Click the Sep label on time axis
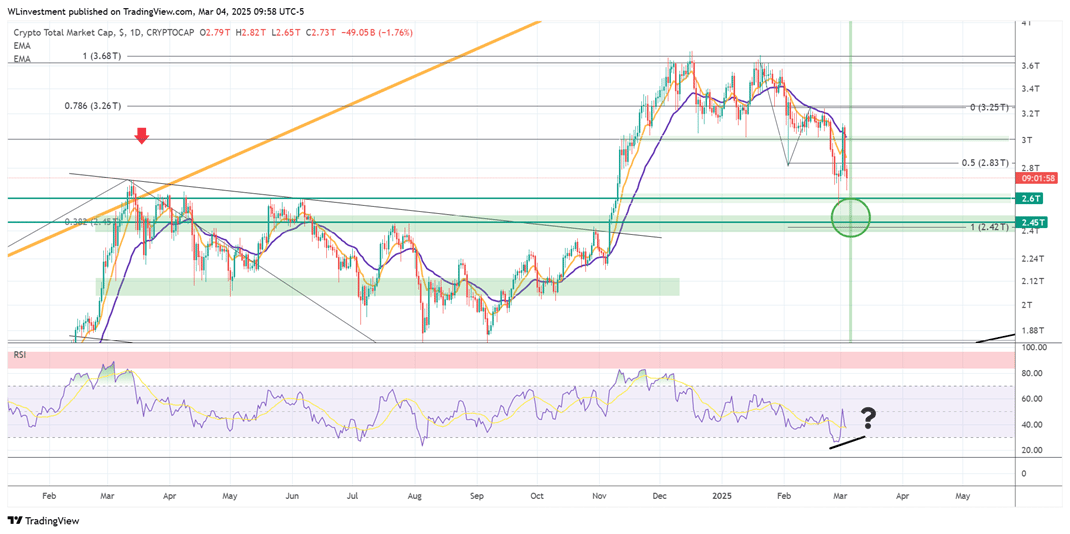Image resolution: width=1070 pixels, height=534 pixels. point(477,494)
